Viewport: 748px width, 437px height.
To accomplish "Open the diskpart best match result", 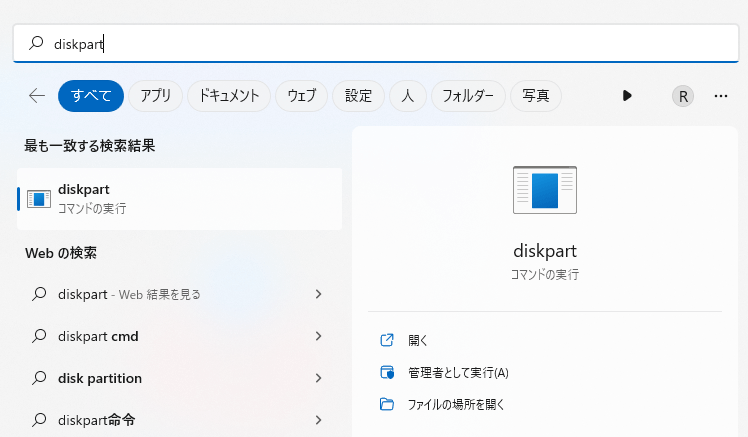I will 180,198.
